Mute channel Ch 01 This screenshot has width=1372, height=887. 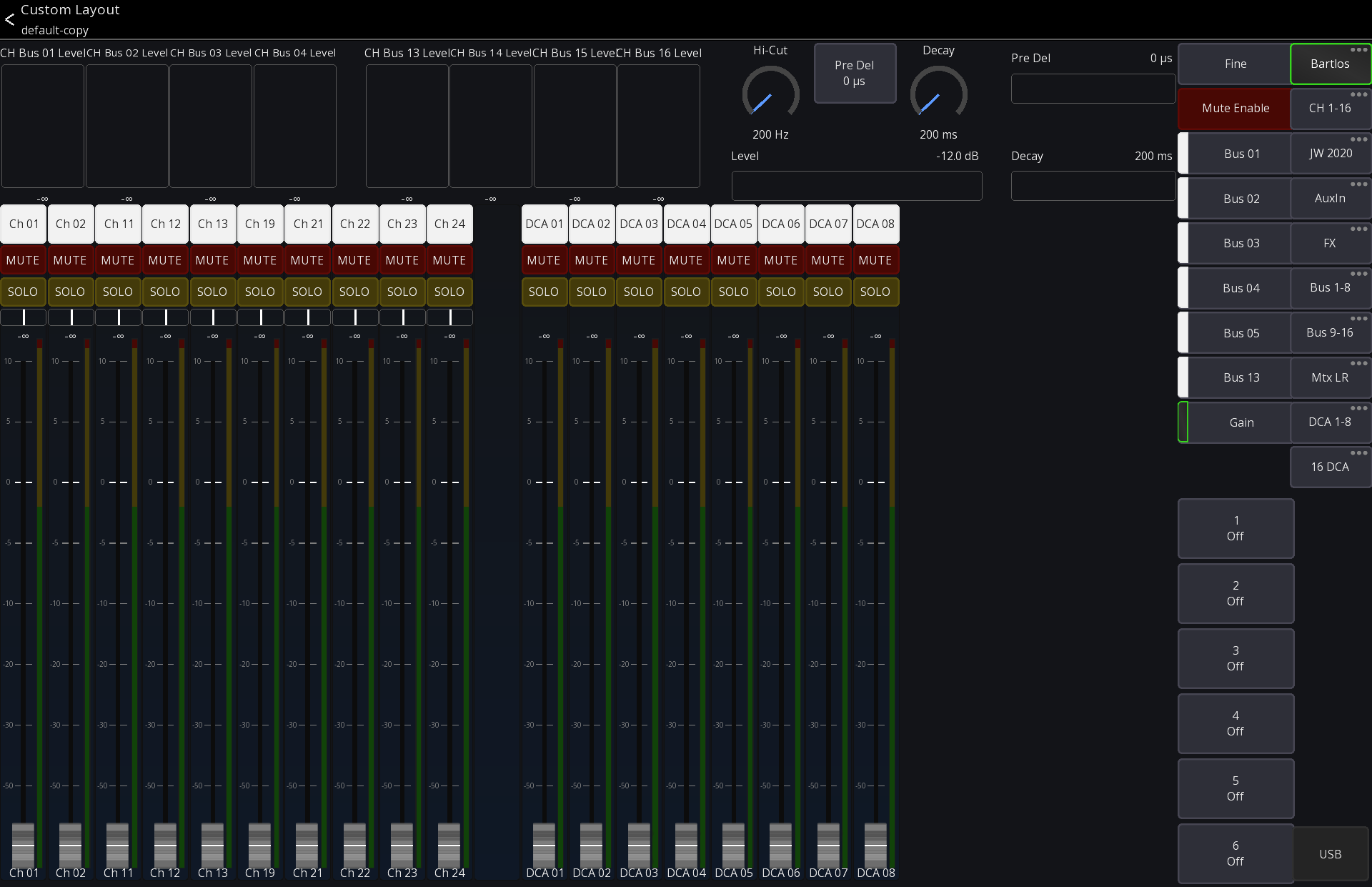(23, 260)
